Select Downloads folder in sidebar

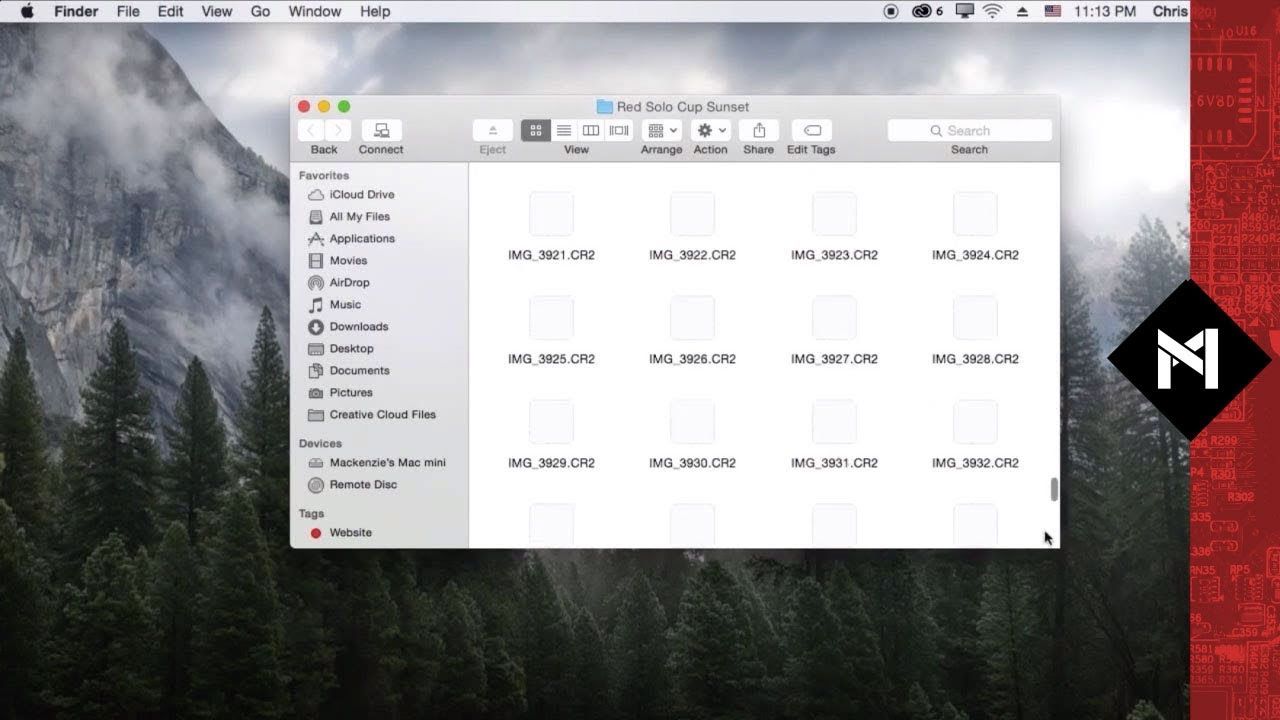pos(358,327)
